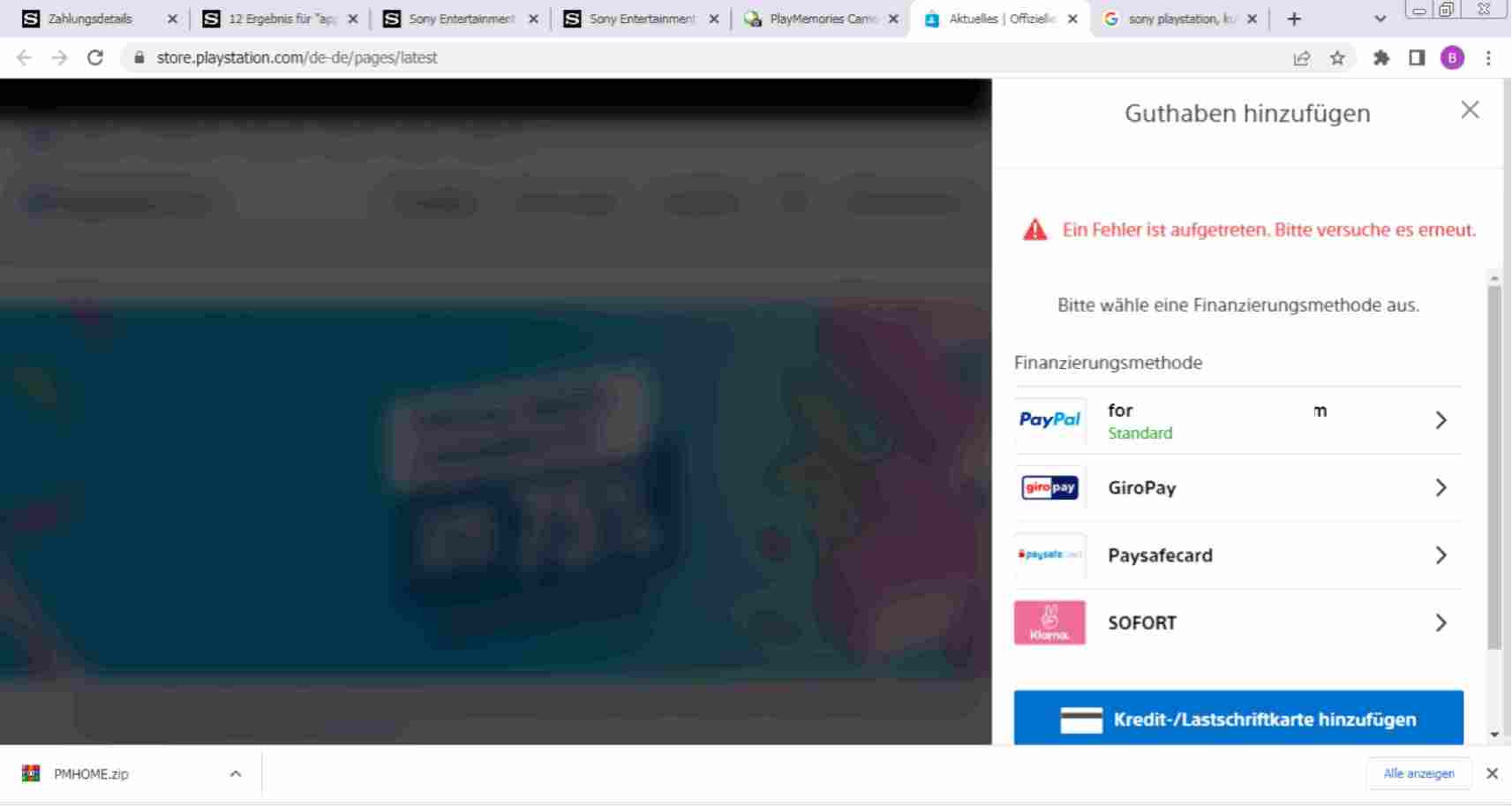Switch to the sony playstation Google tab
1512x806 pixels.
(x=1181, y=19)
